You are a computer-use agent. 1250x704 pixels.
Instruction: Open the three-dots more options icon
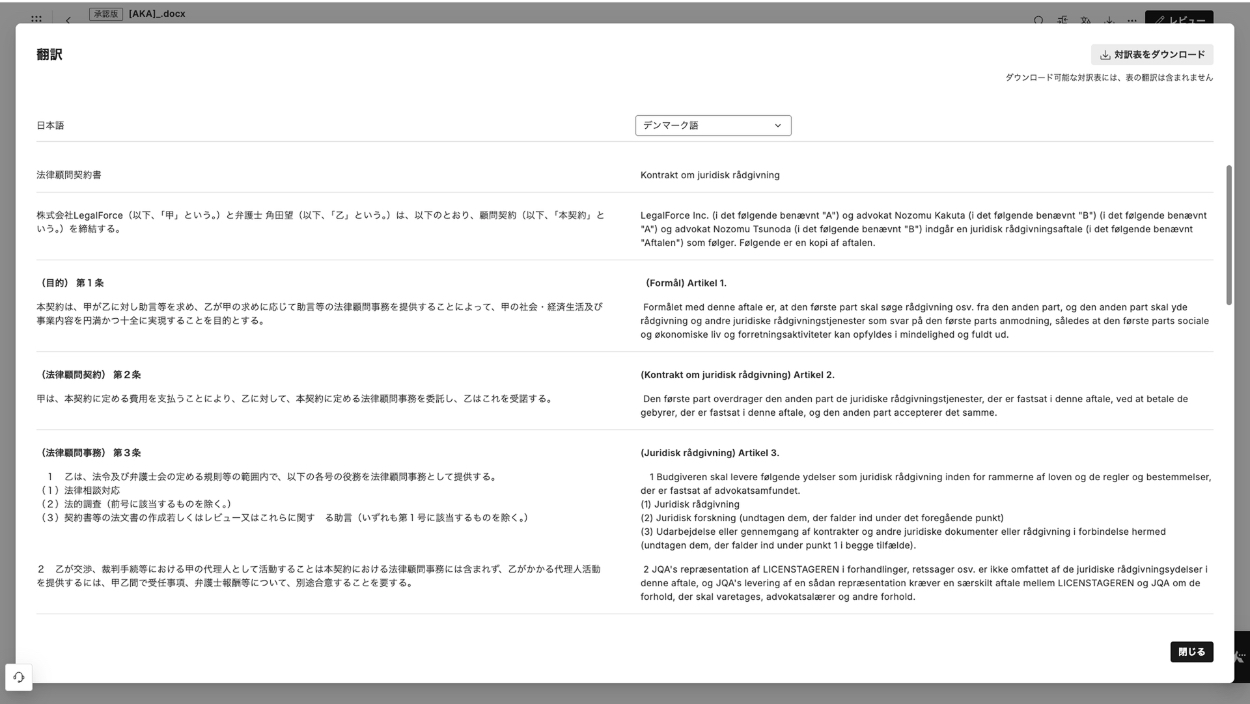pyautogui.click(x=1132, y=19)
